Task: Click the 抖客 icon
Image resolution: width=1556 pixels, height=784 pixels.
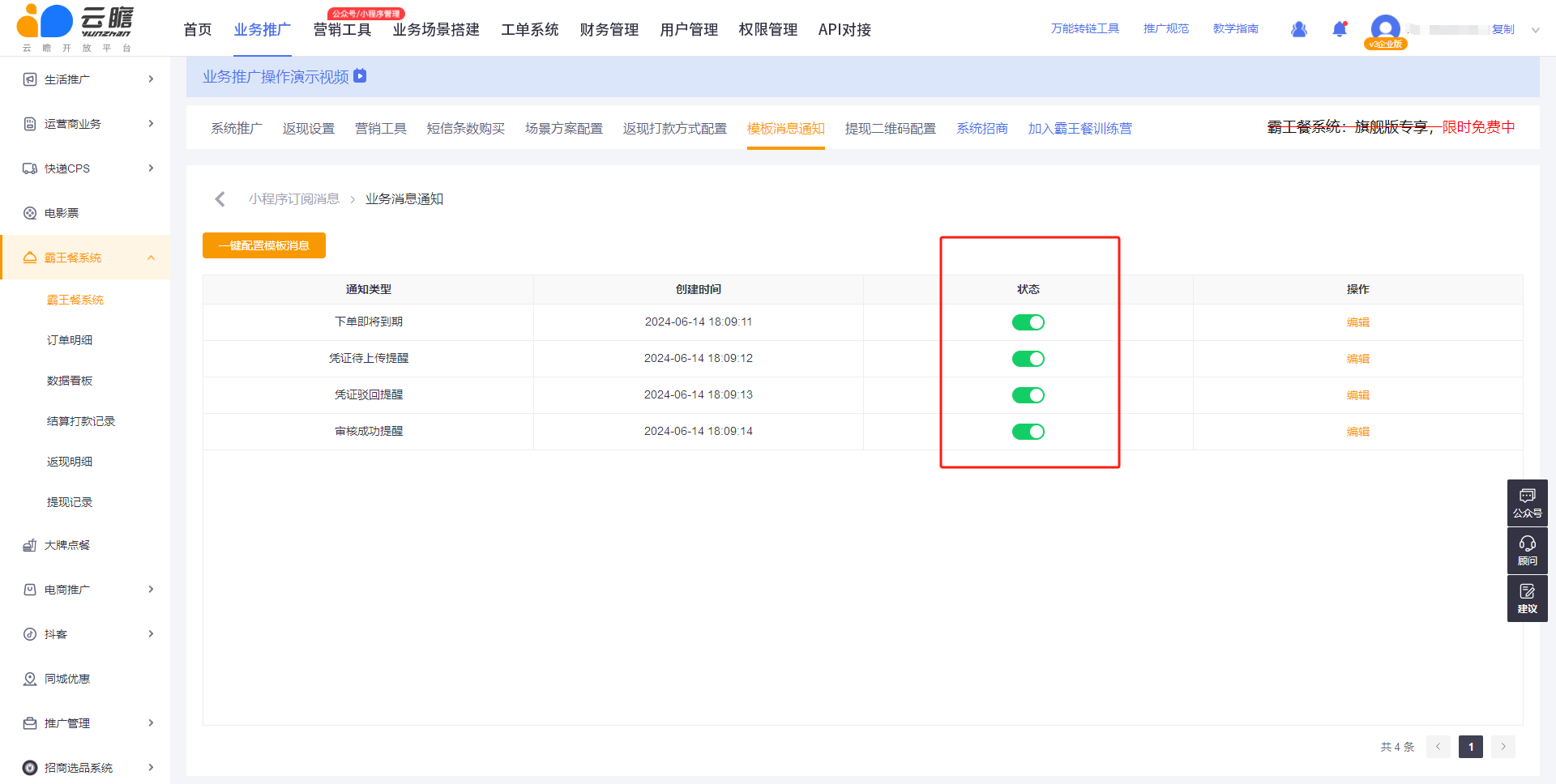Action: pos(30,634)
